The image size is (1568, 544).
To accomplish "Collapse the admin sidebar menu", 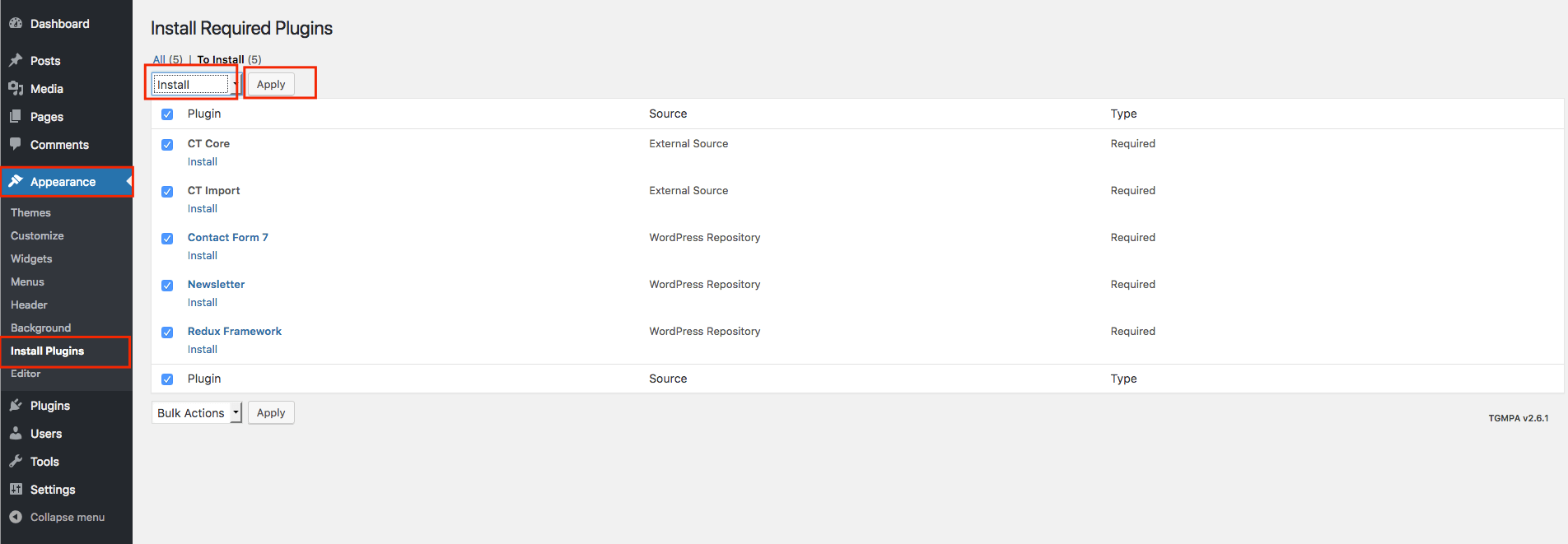I will (x=57, y=517).
